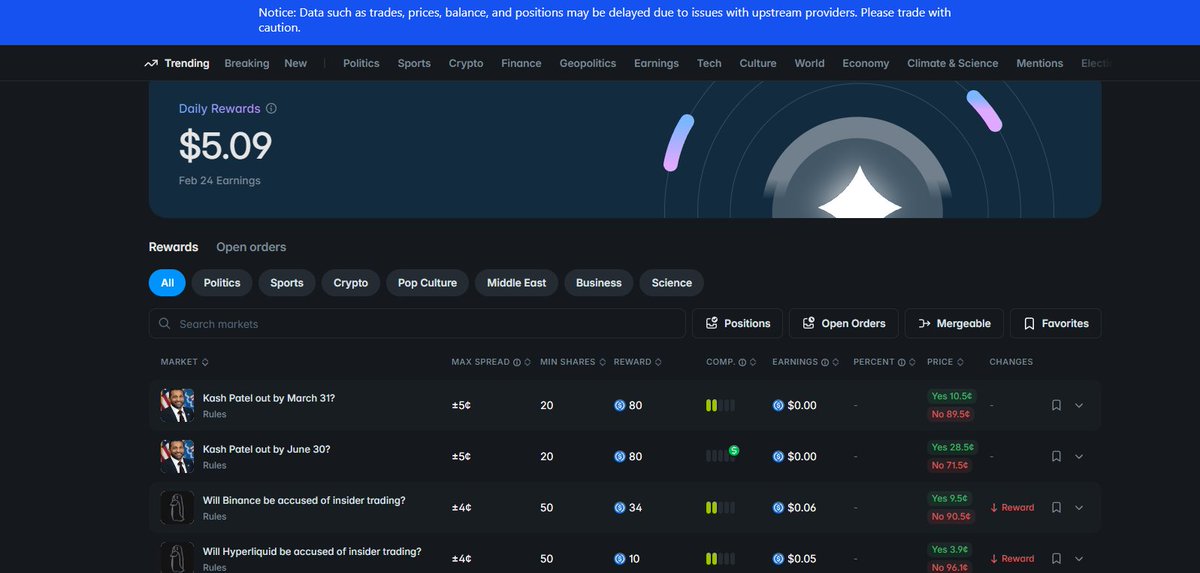Open Breaking in the top navigation
The width and height of the screenshot is (1200, 573).
[247, 63]
